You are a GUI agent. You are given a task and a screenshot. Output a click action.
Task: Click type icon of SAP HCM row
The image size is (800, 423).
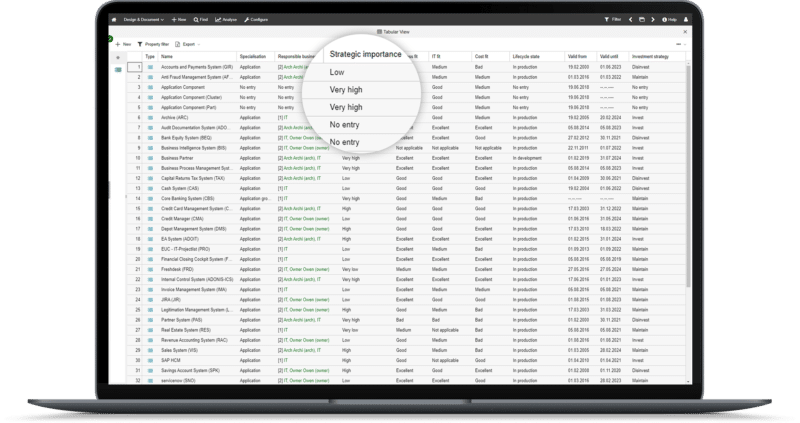point(150,360)
